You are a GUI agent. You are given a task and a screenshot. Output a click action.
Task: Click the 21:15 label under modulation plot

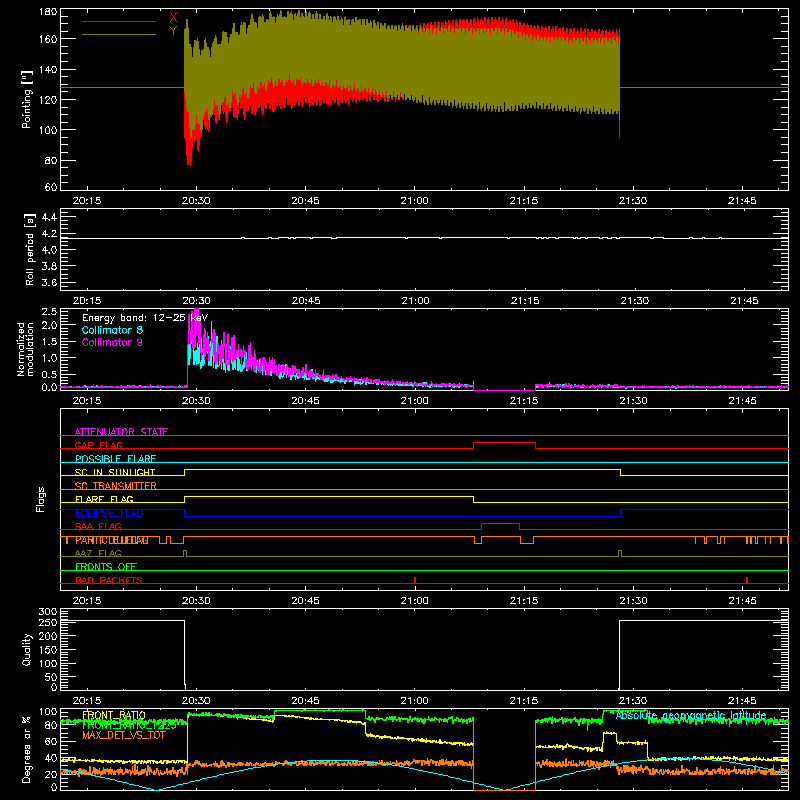(524, 401)
